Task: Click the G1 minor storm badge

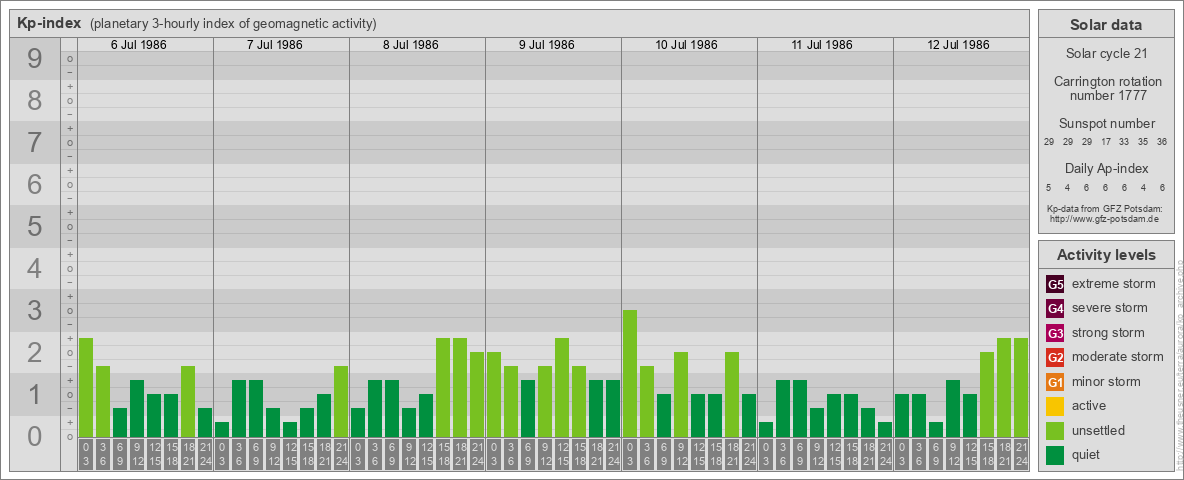Action: pyautogui.click(x=1055, y=382)
